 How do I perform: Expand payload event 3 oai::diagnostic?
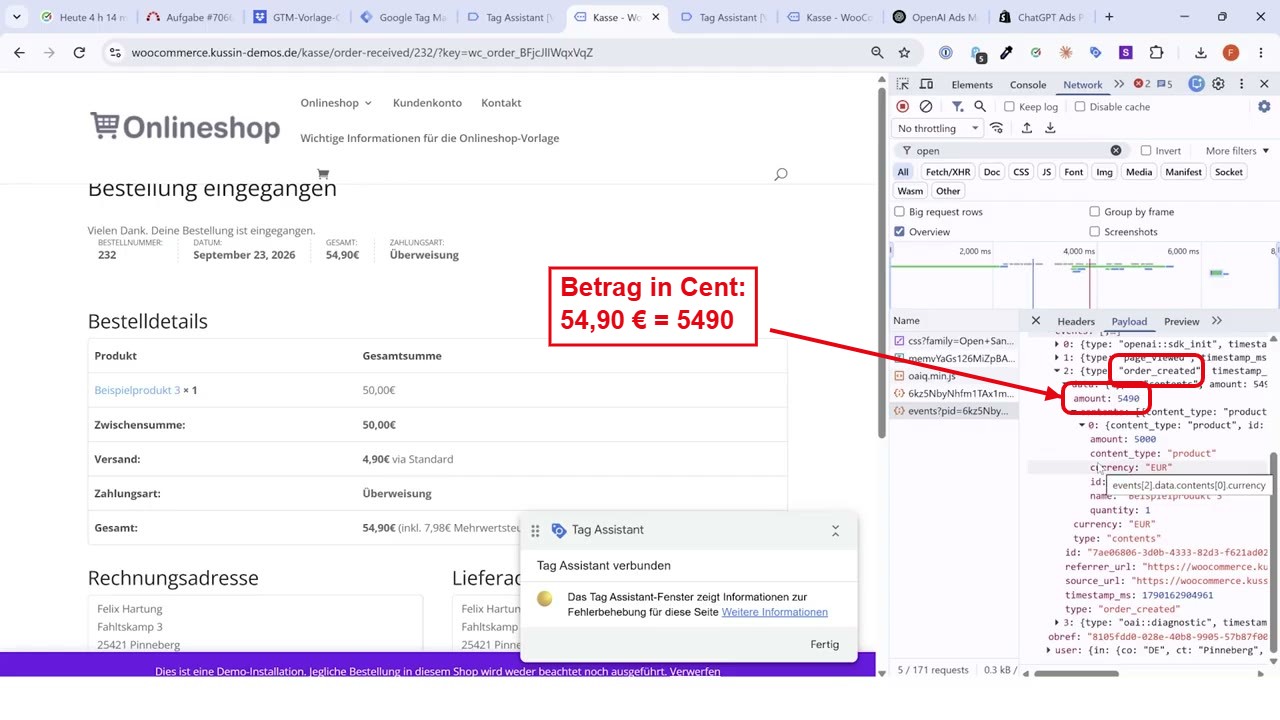1057,622
